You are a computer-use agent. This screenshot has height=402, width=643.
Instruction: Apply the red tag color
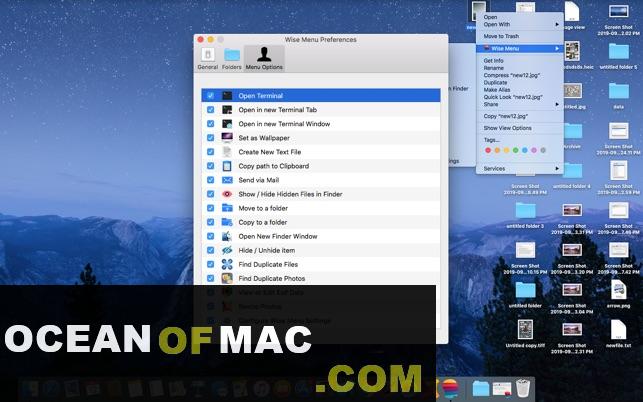click(488, 151)
